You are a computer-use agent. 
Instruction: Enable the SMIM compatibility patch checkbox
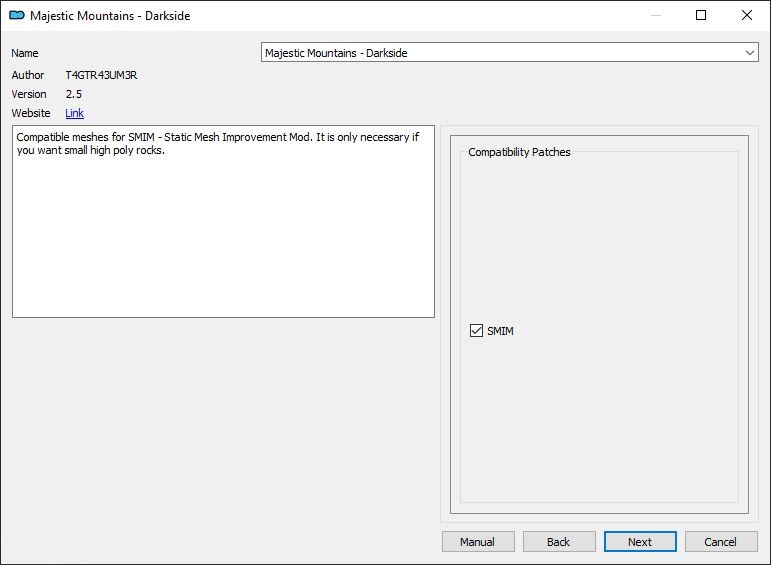[476, 330]
